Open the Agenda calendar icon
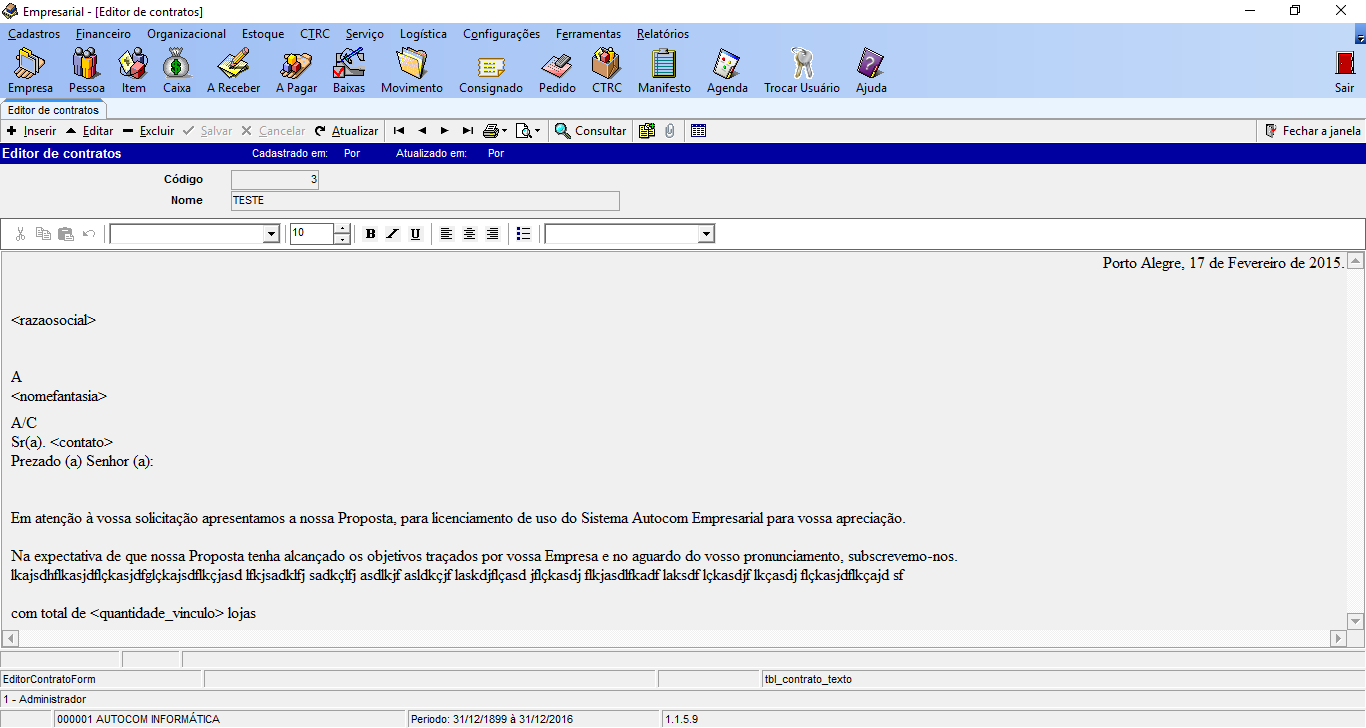 pos(727,70)
